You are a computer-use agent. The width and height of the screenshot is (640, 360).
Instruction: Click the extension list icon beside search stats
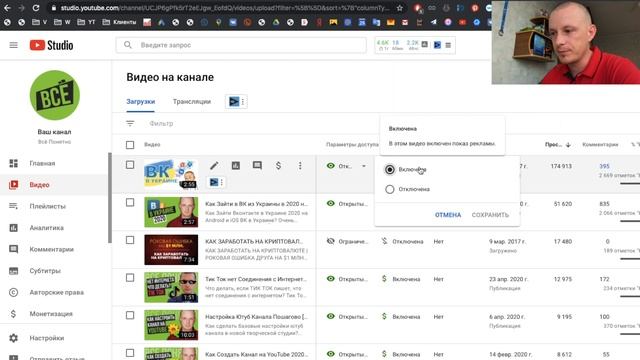click(448, 45)
